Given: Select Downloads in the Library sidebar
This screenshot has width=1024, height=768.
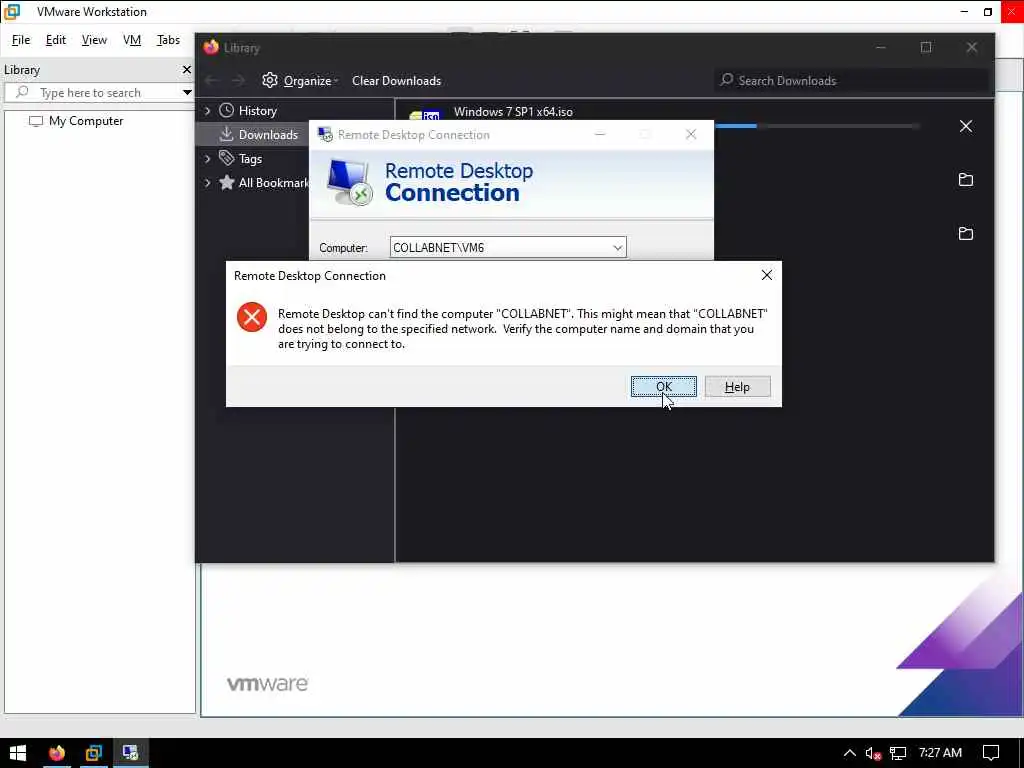Looking at the screenshot, I should point(268,135).
